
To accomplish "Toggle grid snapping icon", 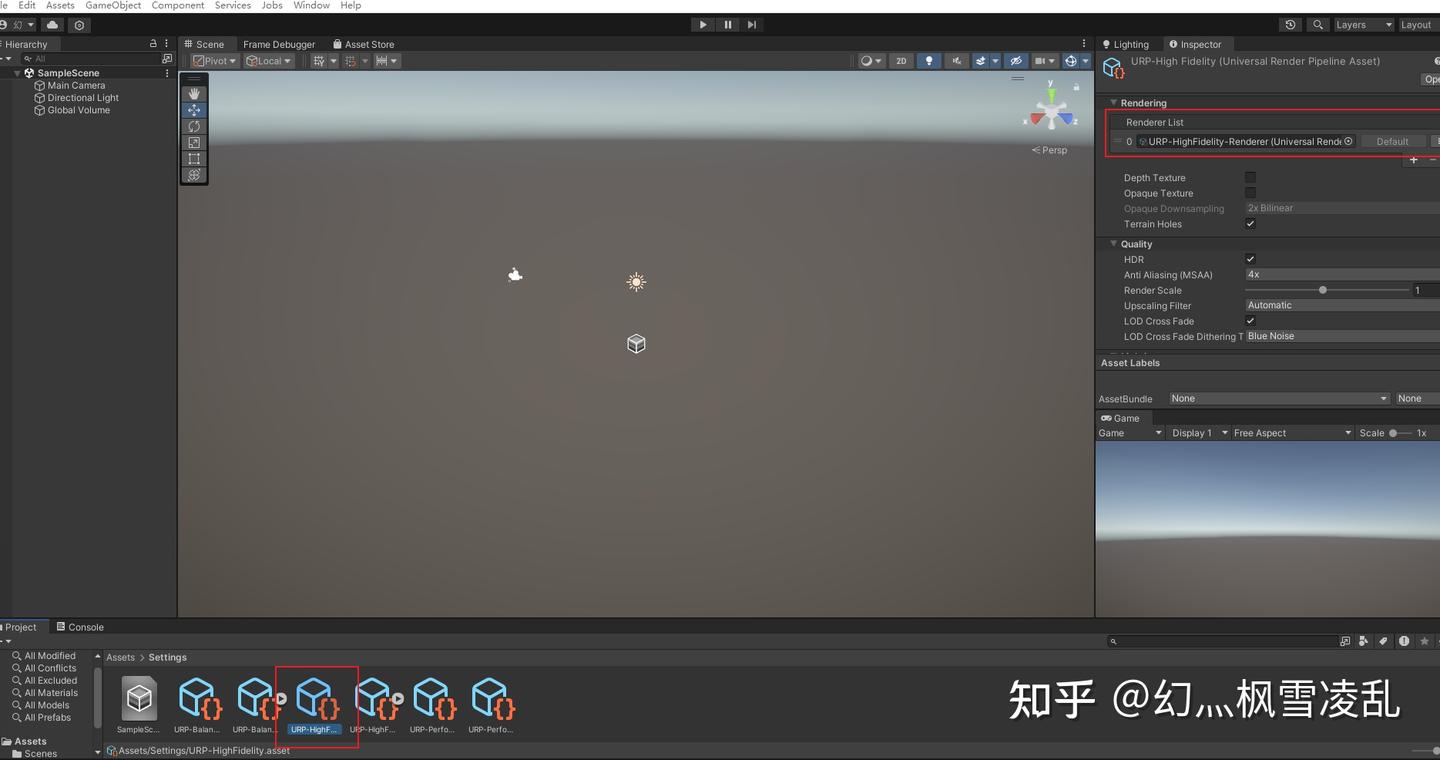I will (319, 61).
